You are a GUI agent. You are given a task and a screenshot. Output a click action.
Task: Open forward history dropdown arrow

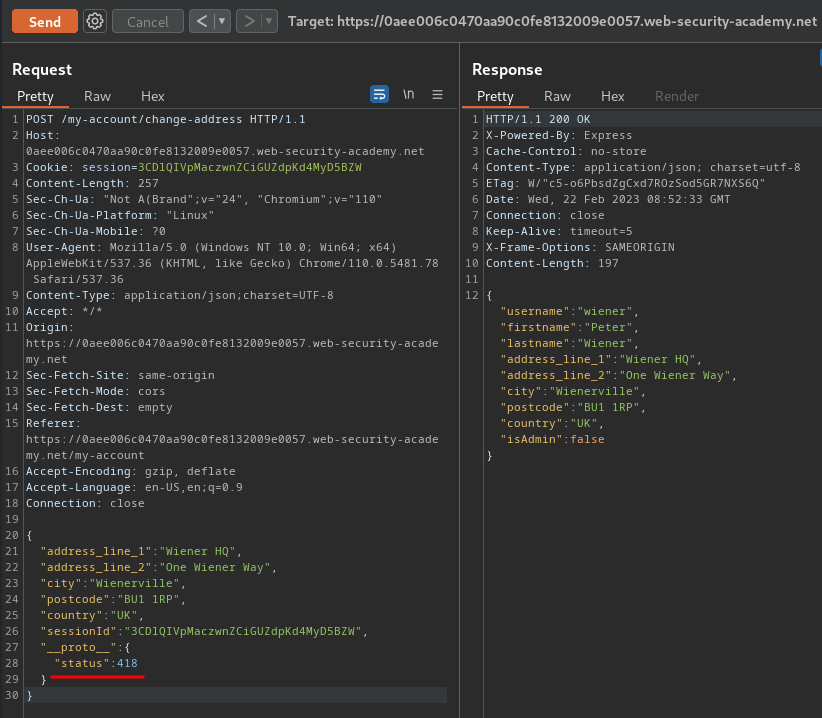(x=269, y=21)
